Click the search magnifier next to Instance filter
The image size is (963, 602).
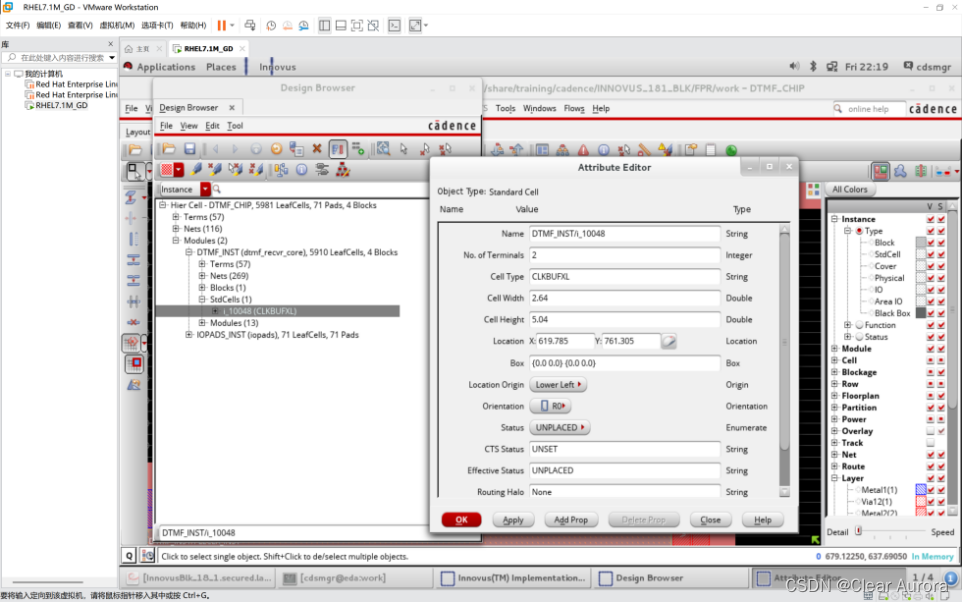point(217,189)
